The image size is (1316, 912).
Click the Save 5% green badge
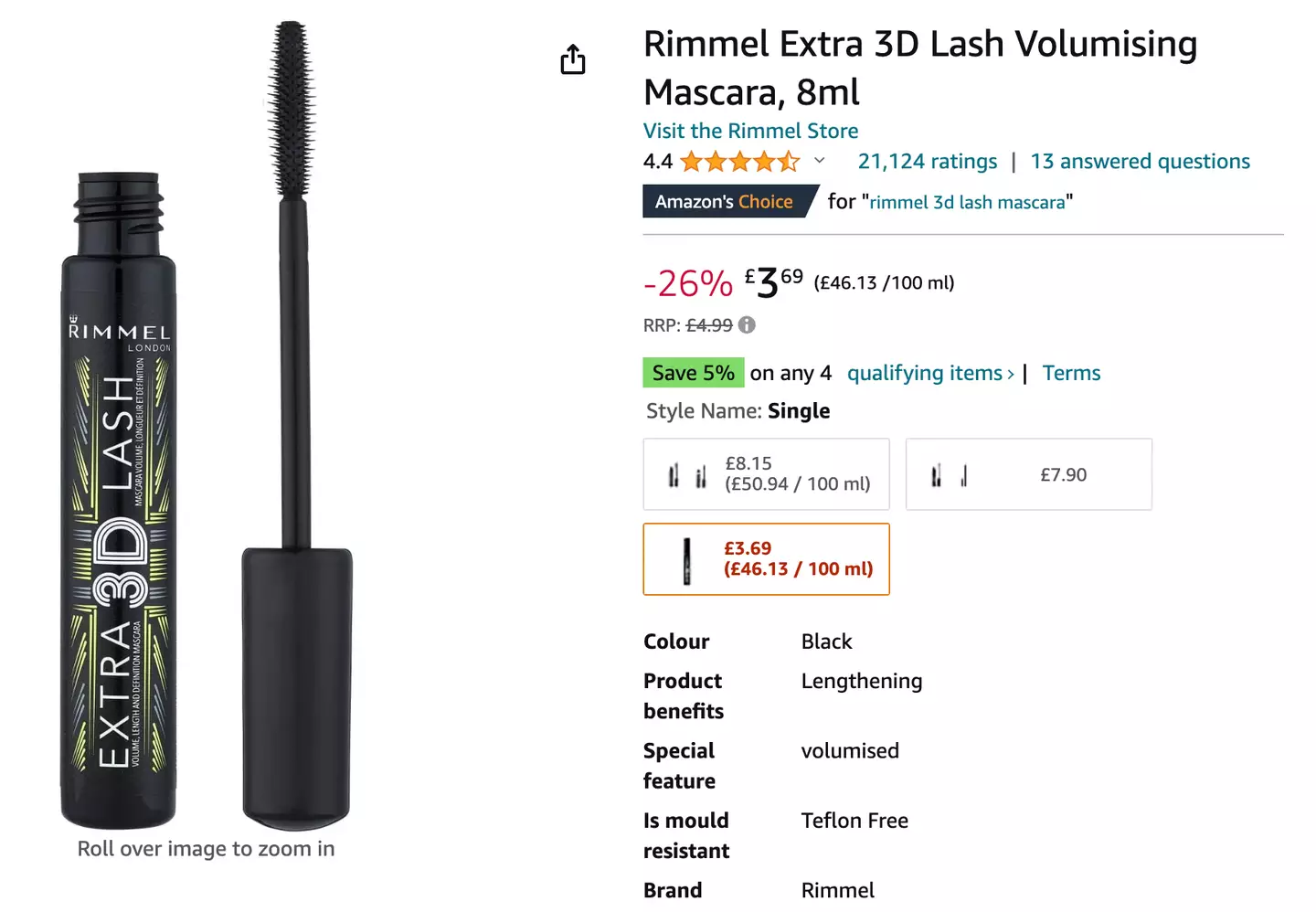pyautogui.click(x=693, y=373)
